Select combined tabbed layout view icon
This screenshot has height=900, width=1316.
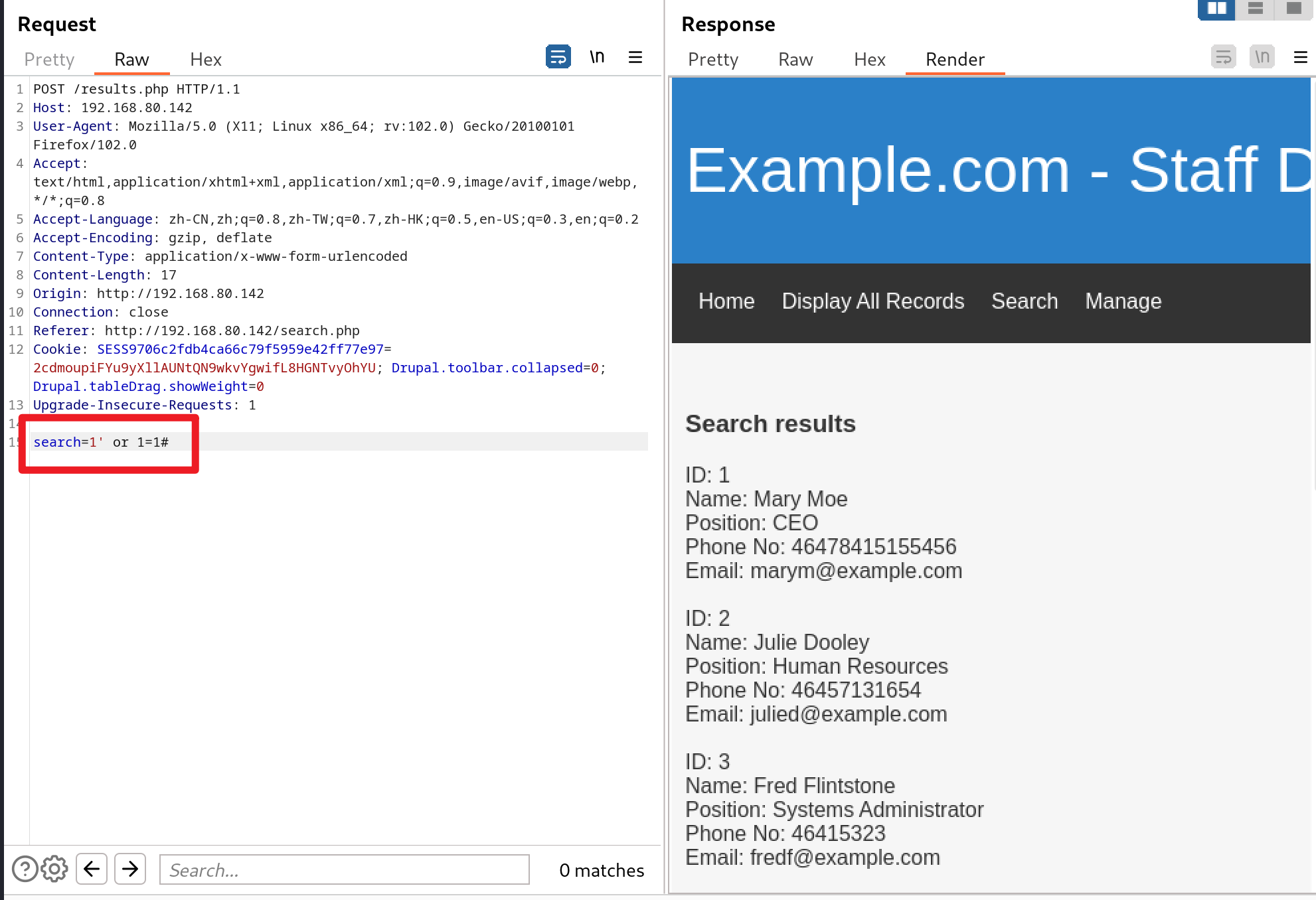1293,9
